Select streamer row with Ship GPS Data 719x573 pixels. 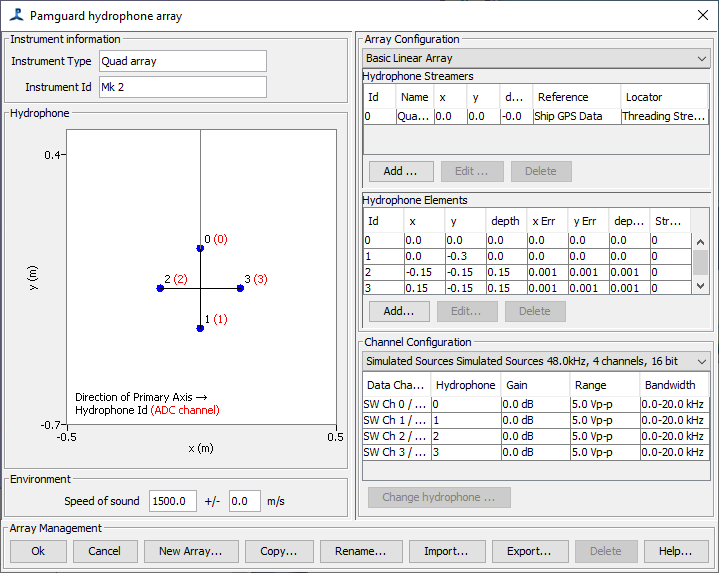[536, 116]
